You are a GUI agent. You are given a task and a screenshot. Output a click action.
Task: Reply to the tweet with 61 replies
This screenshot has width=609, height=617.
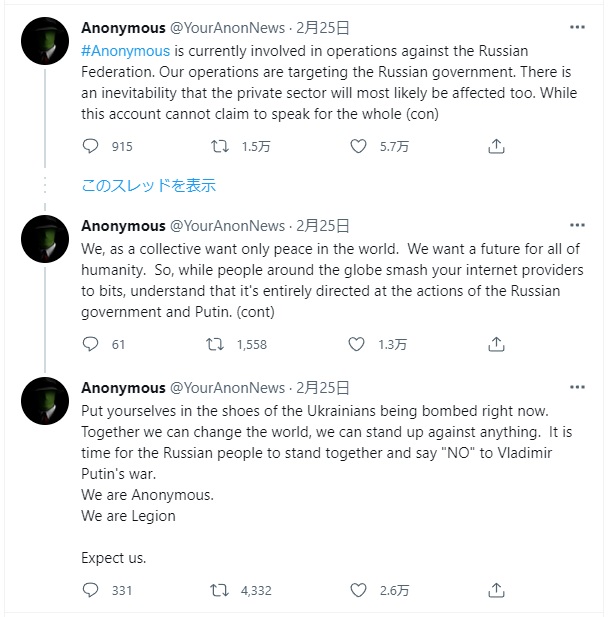click(x=91, y=344)
